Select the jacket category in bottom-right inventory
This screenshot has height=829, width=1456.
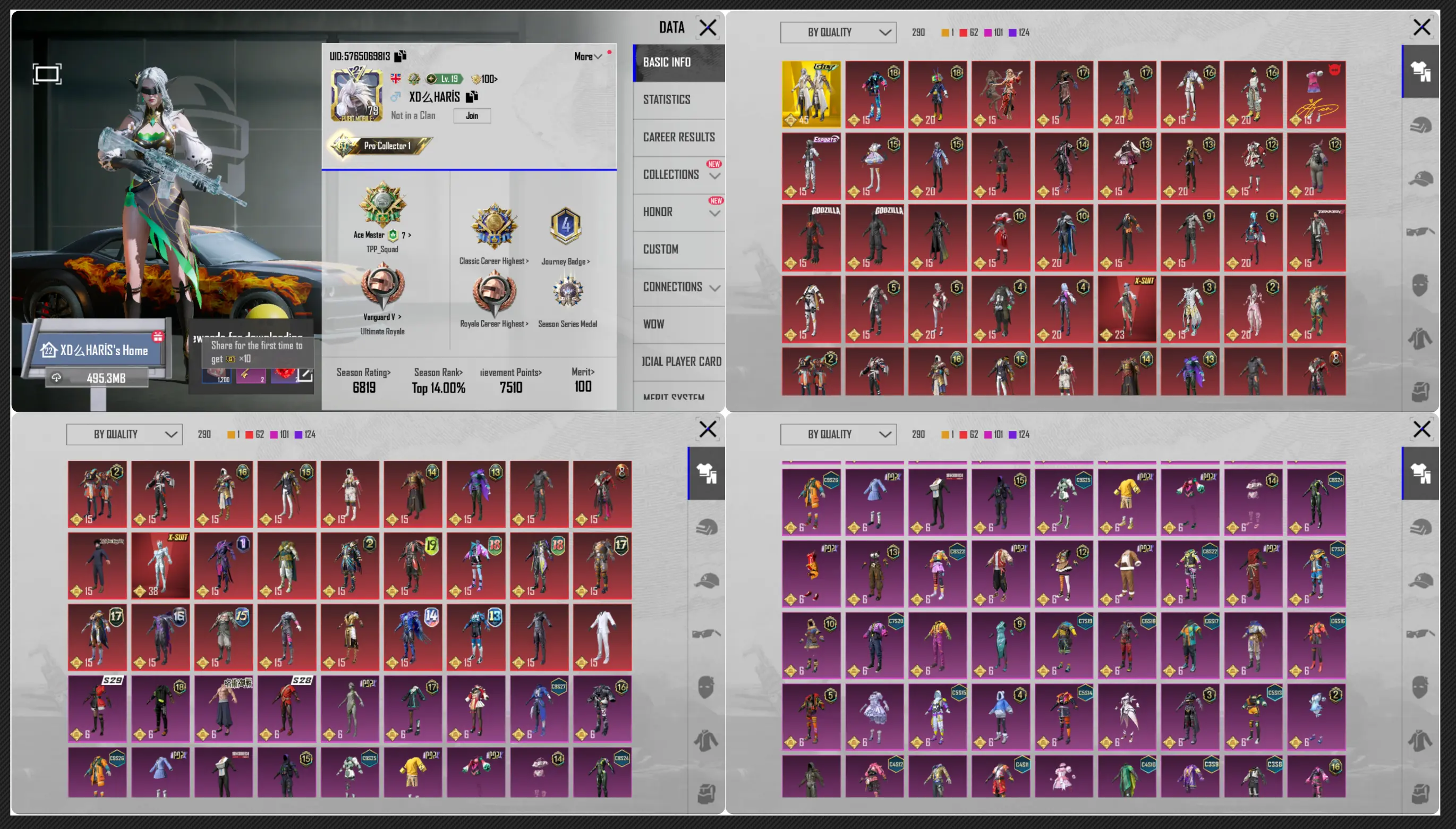[x=1420, y=740]
